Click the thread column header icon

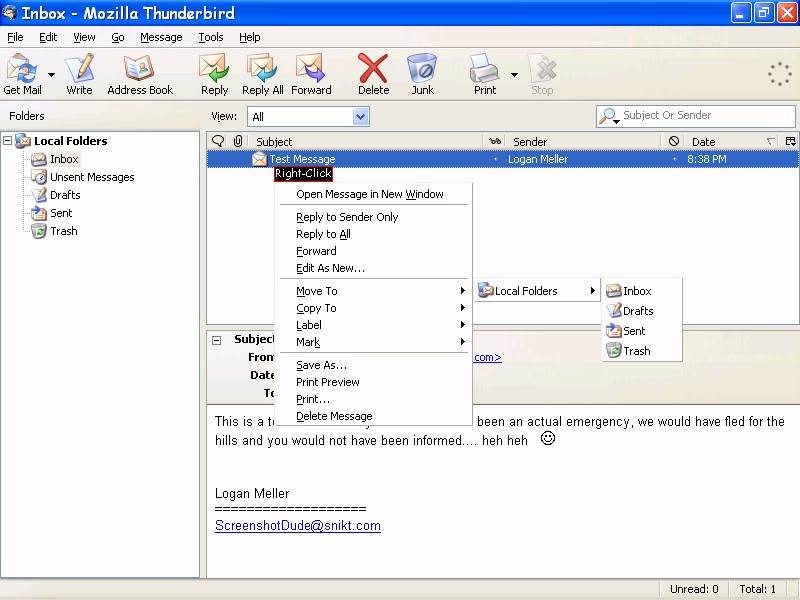coord(218,141)
